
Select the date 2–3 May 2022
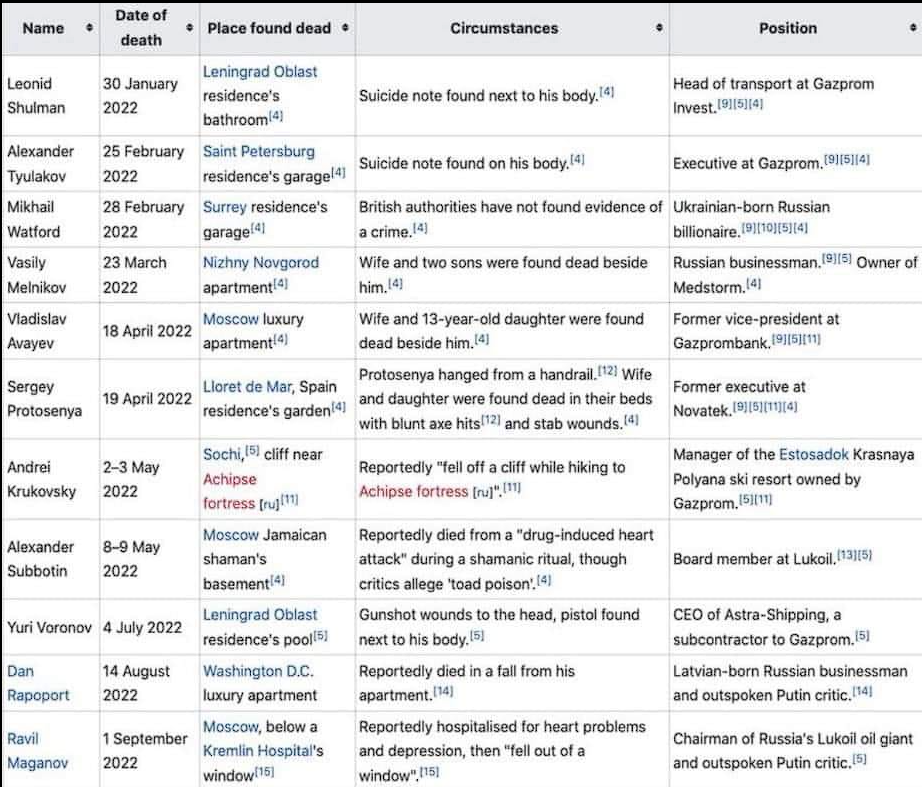[x=131, y=479]
